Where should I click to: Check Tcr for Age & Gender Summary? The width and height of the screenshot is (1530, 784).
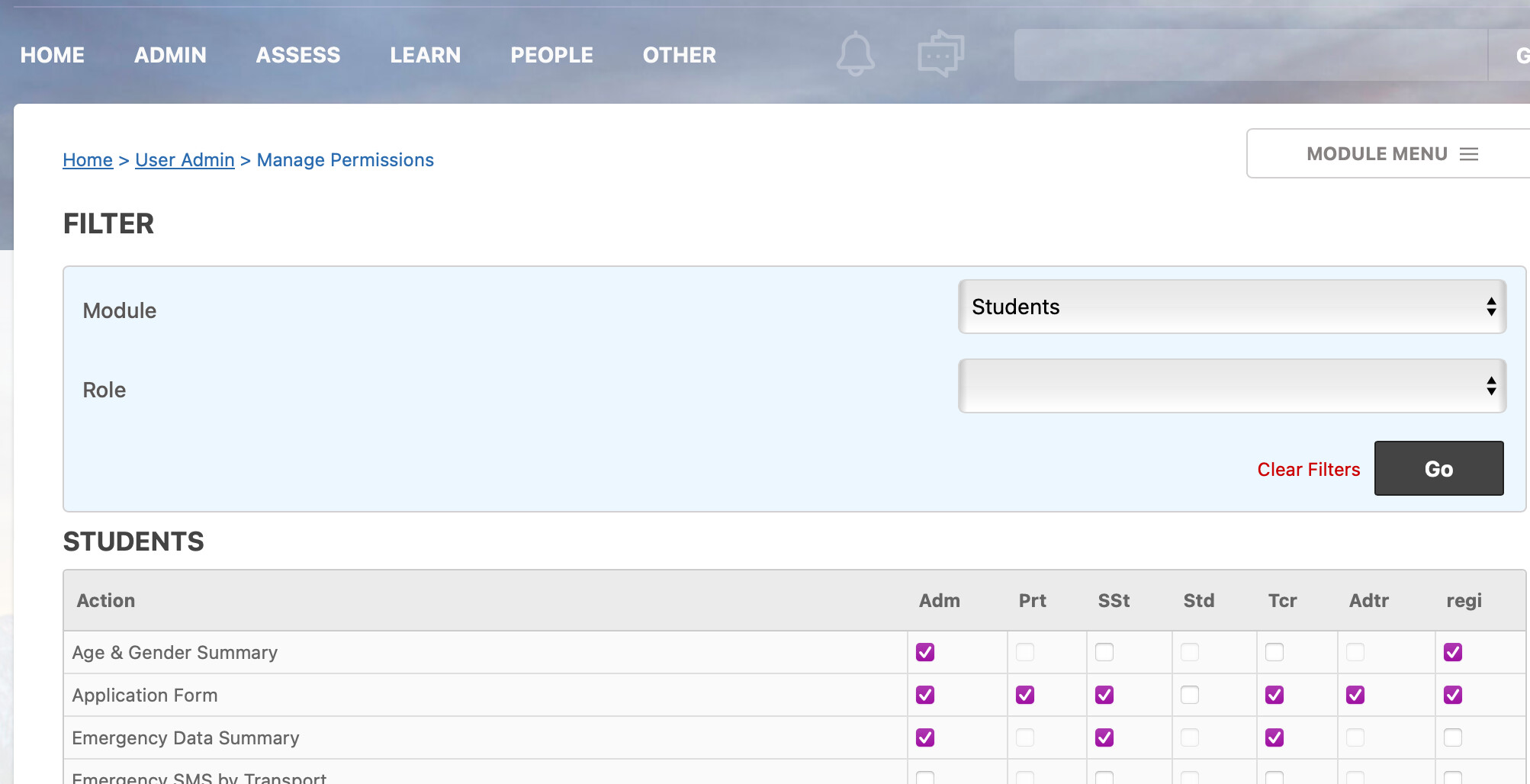pyautogui.click(x=1274, y=652)
